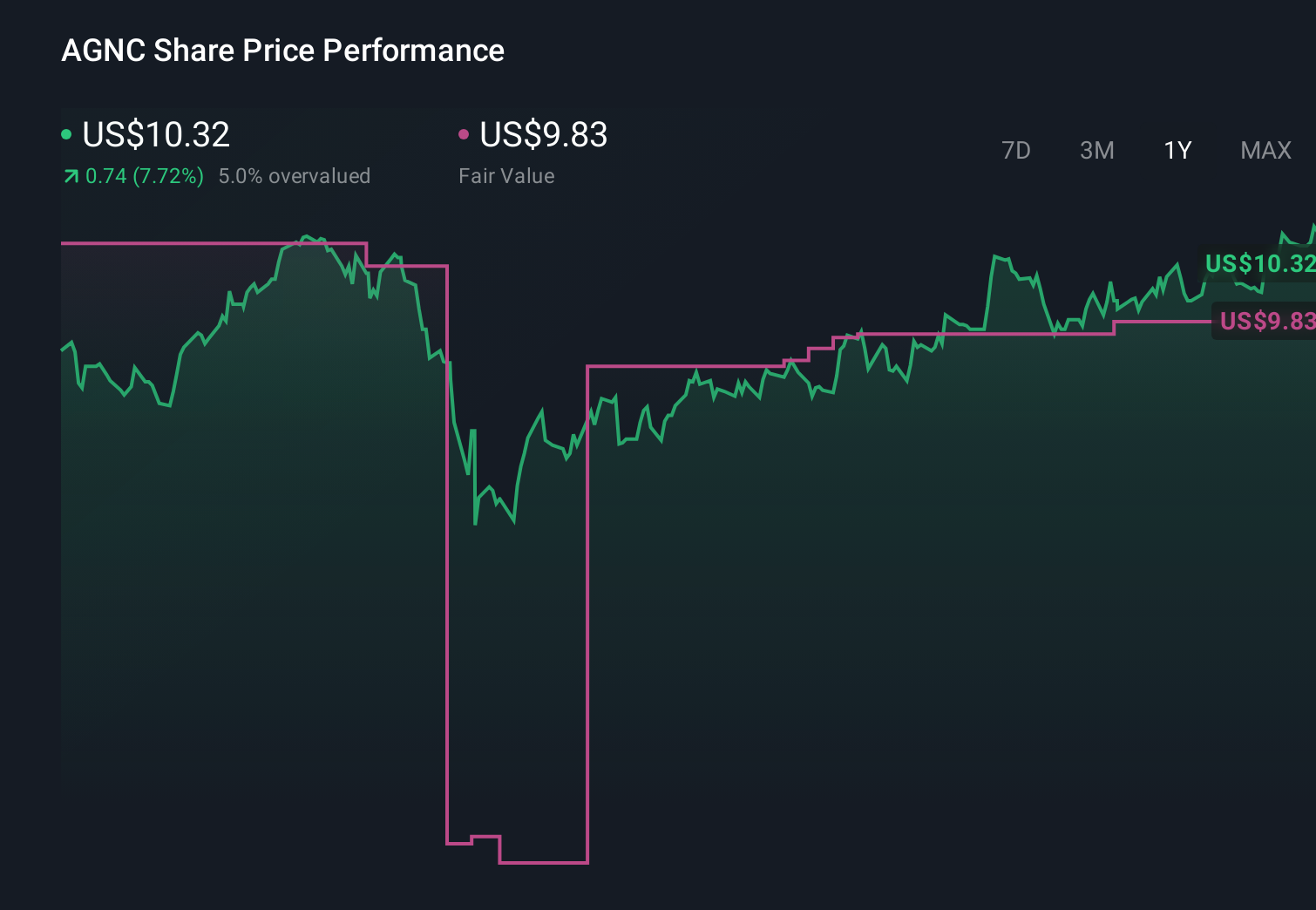Click the pink Fair Value legend dot
The width and height of the screenshot is (1316, 910).
click(465, 132)
